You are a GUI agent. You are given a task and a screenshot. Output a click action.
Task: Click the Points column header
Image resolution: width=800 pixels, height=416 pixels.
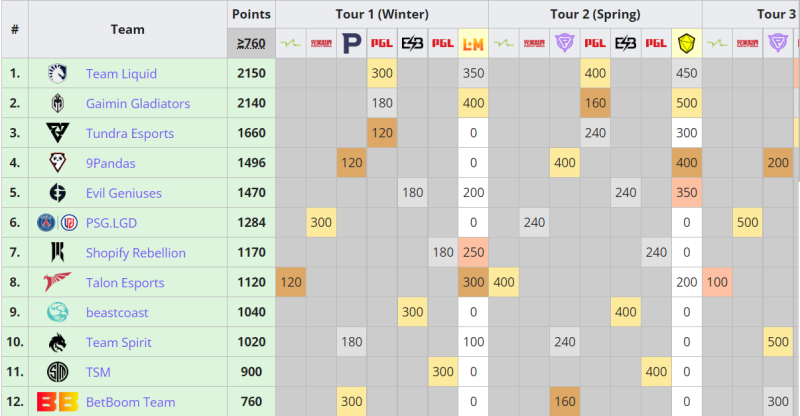[250, 14]
